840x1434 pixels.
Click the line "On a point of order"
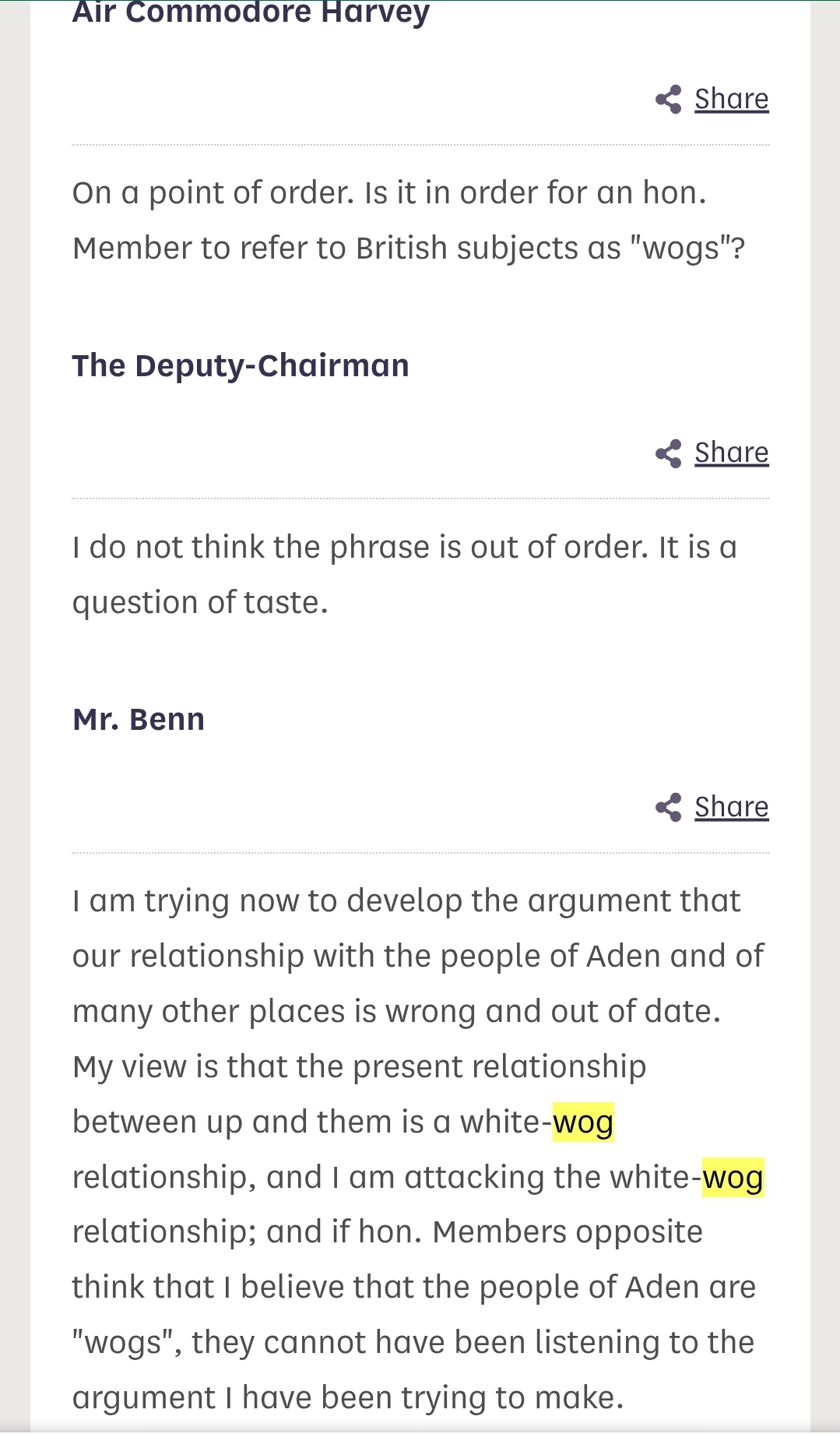[389, 193]
